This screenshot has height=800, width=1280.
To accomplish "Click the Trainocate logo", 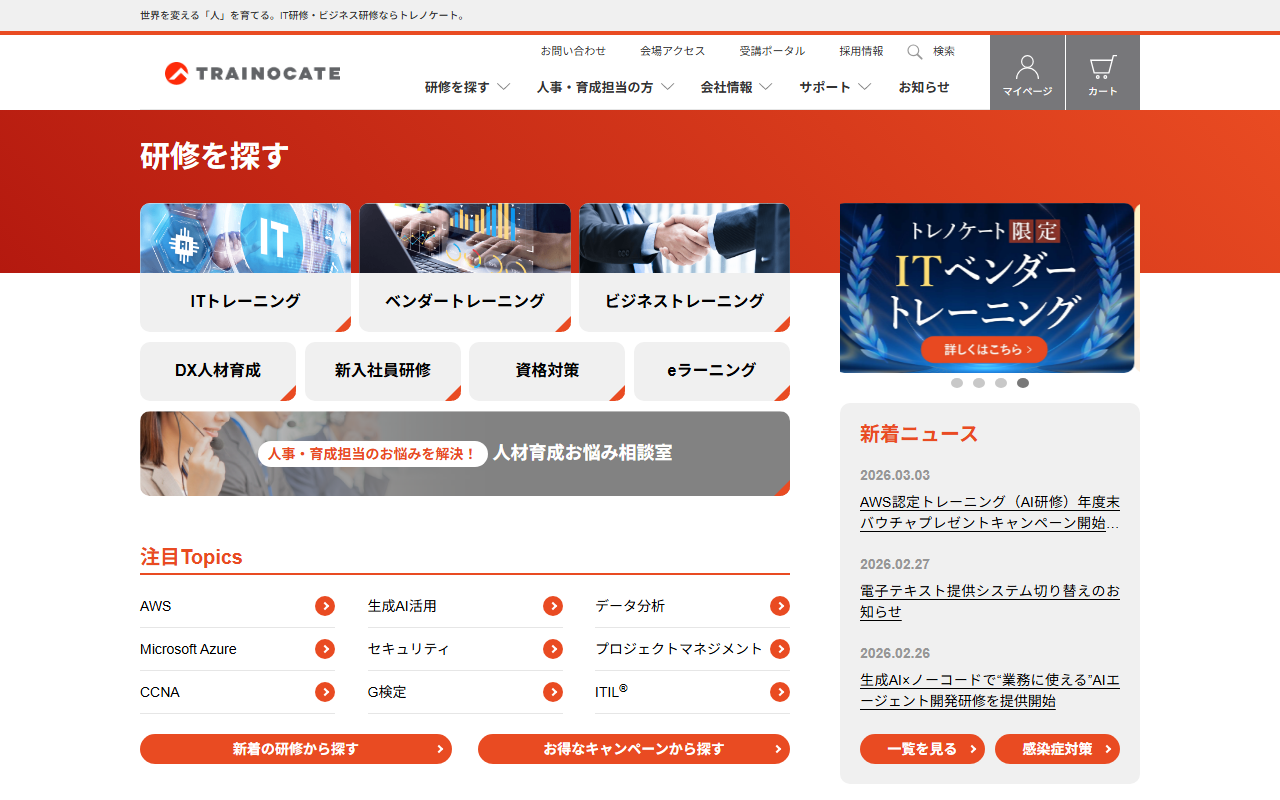I will (253, 73).
